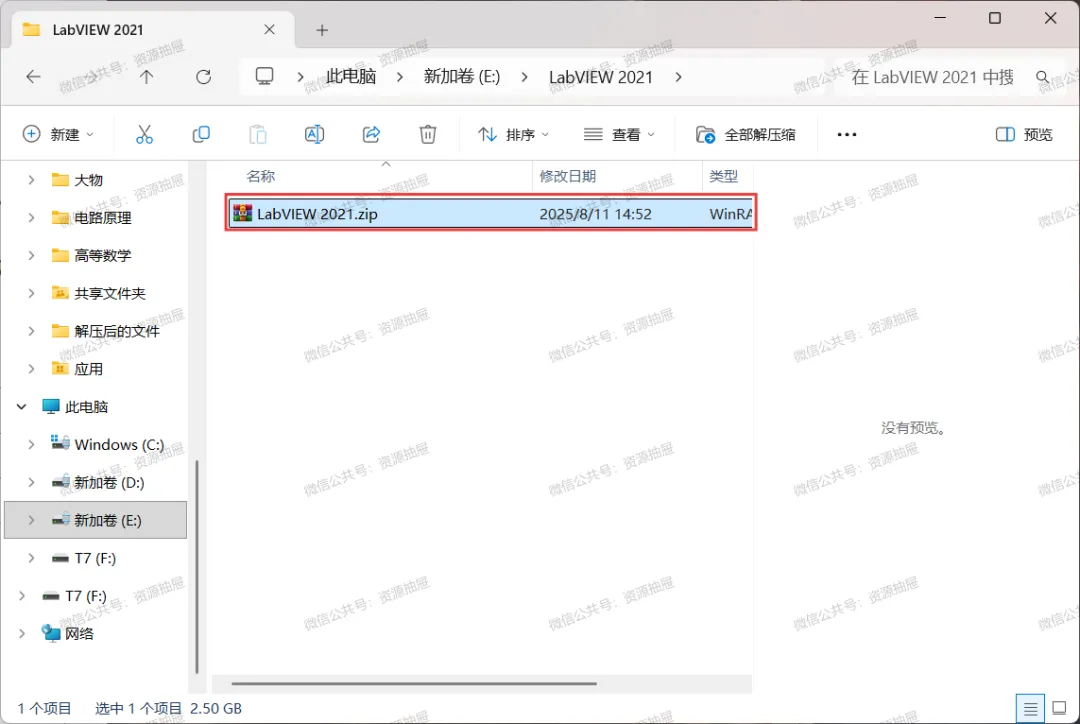
Task: Click the Share icon in toolbar
Action: (371, 134)
